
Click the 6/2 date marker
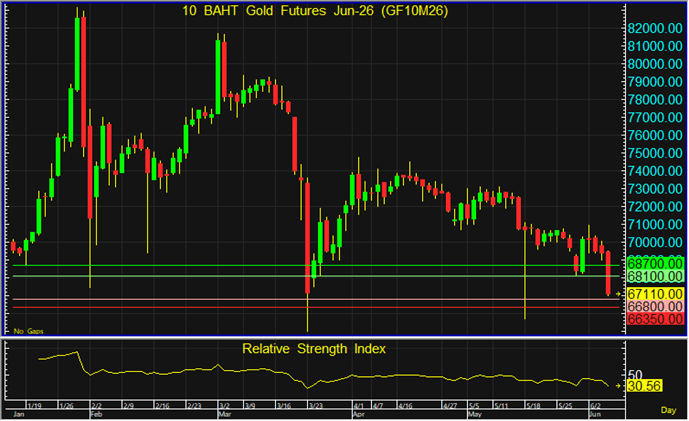coord(596,406)
